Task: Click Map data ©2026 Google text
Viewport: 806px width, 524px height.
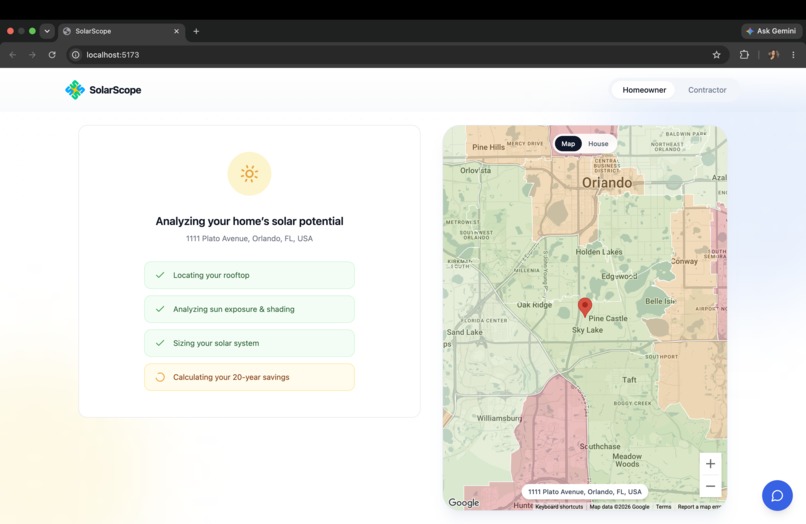Action: click(619, 507)
